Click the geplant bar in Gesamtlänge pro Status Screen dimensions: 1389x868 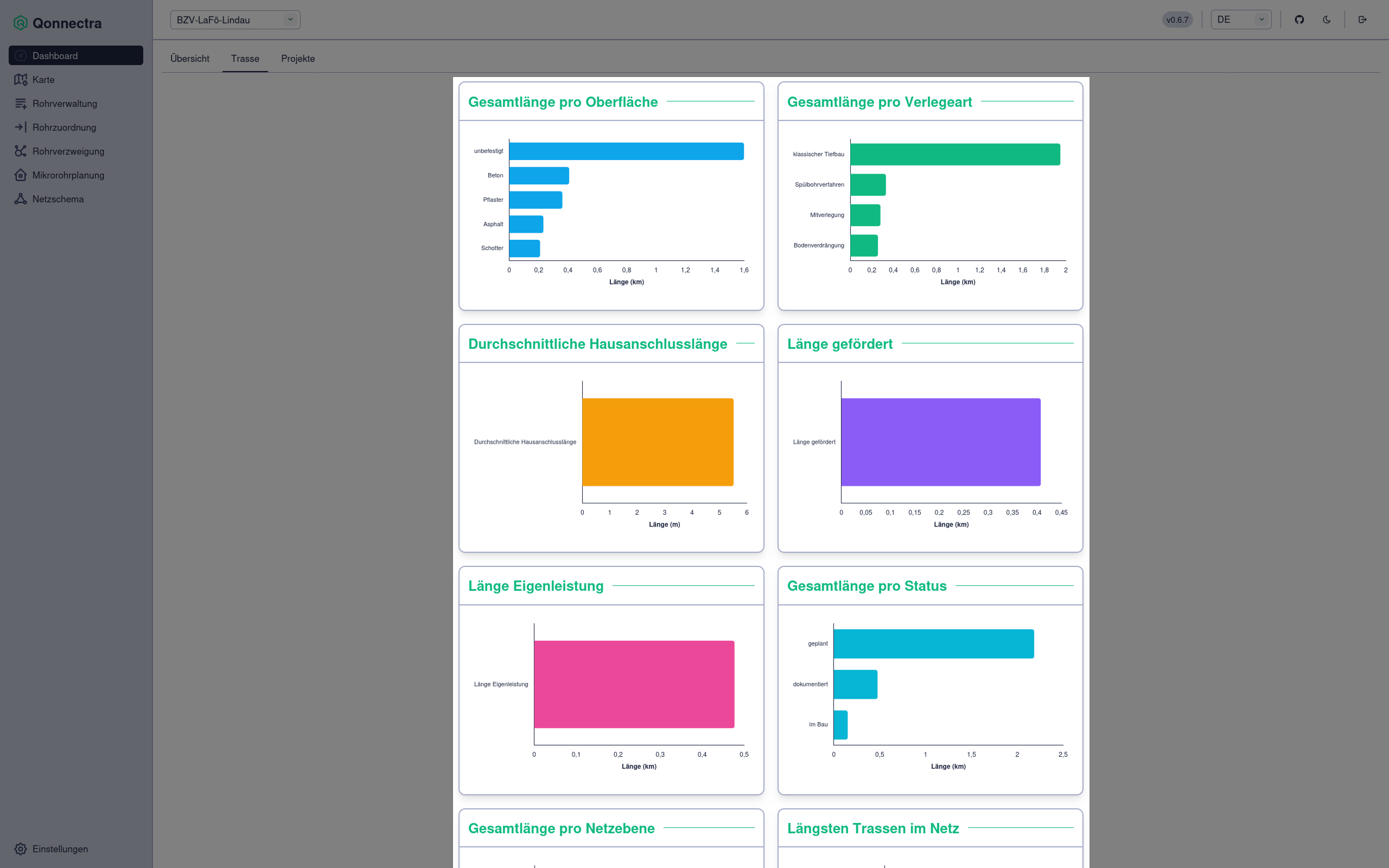[x=934, y=643]
